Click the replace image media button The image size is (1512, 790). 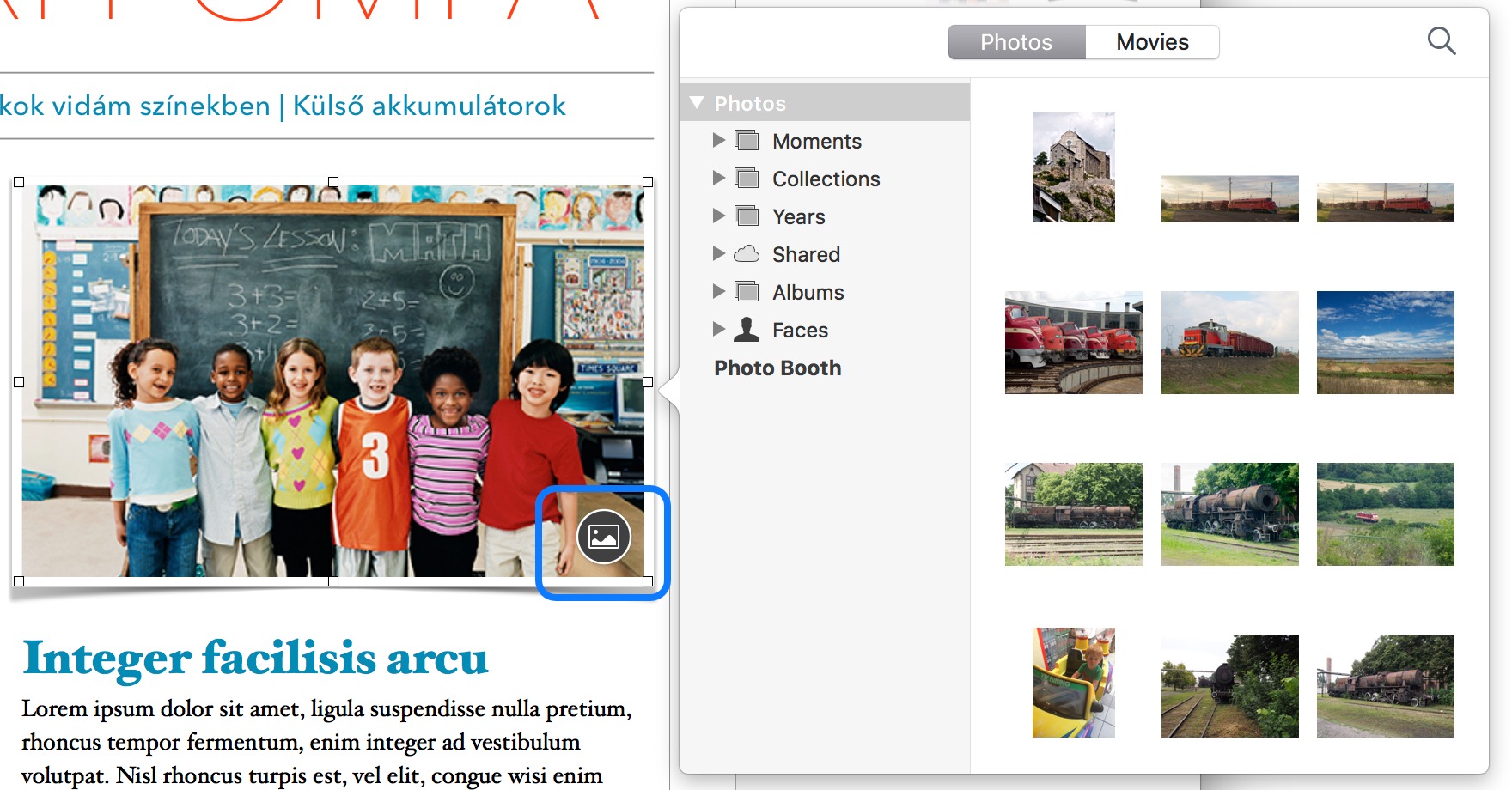(x=603, y=537)
